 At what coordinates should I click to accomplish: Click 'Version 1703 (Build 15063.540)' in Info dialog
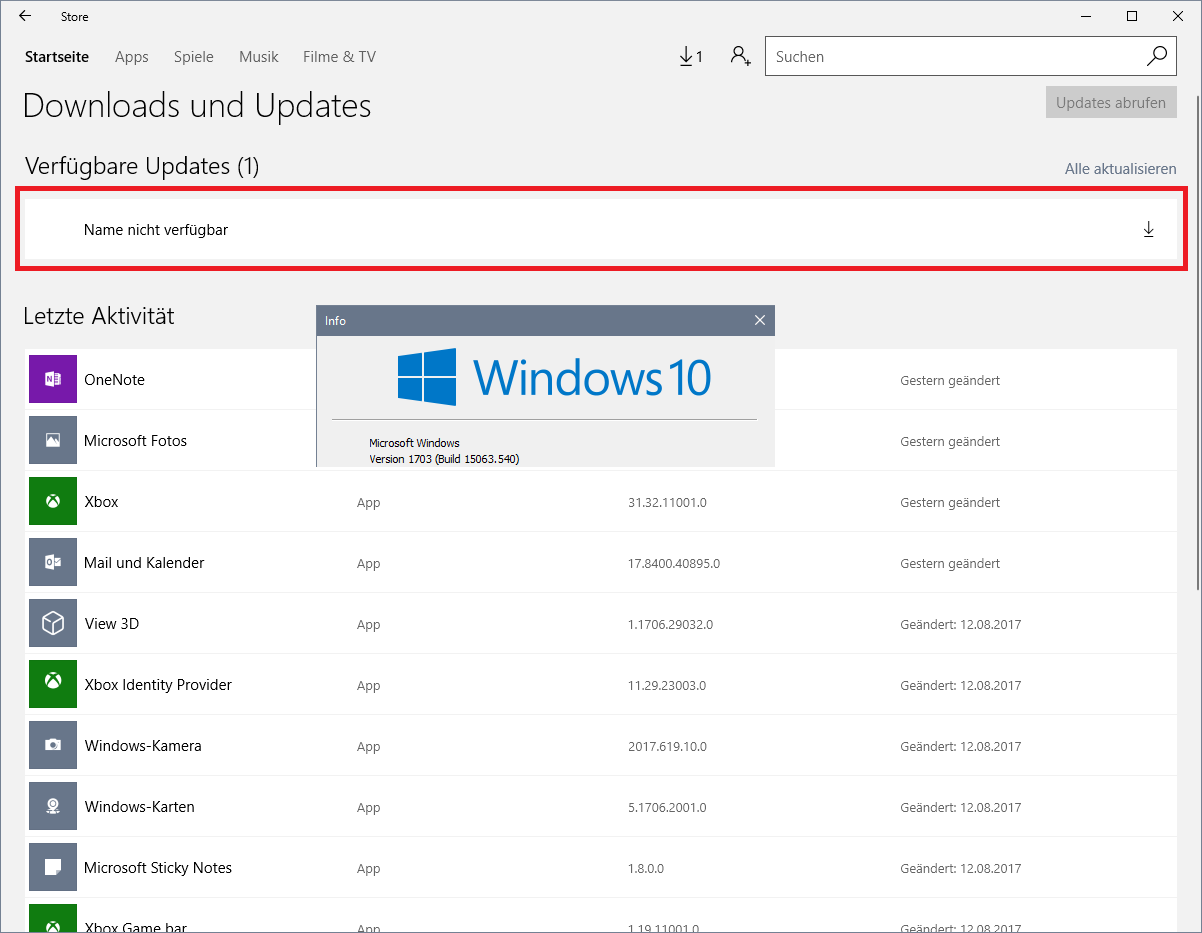click(444, 459)
